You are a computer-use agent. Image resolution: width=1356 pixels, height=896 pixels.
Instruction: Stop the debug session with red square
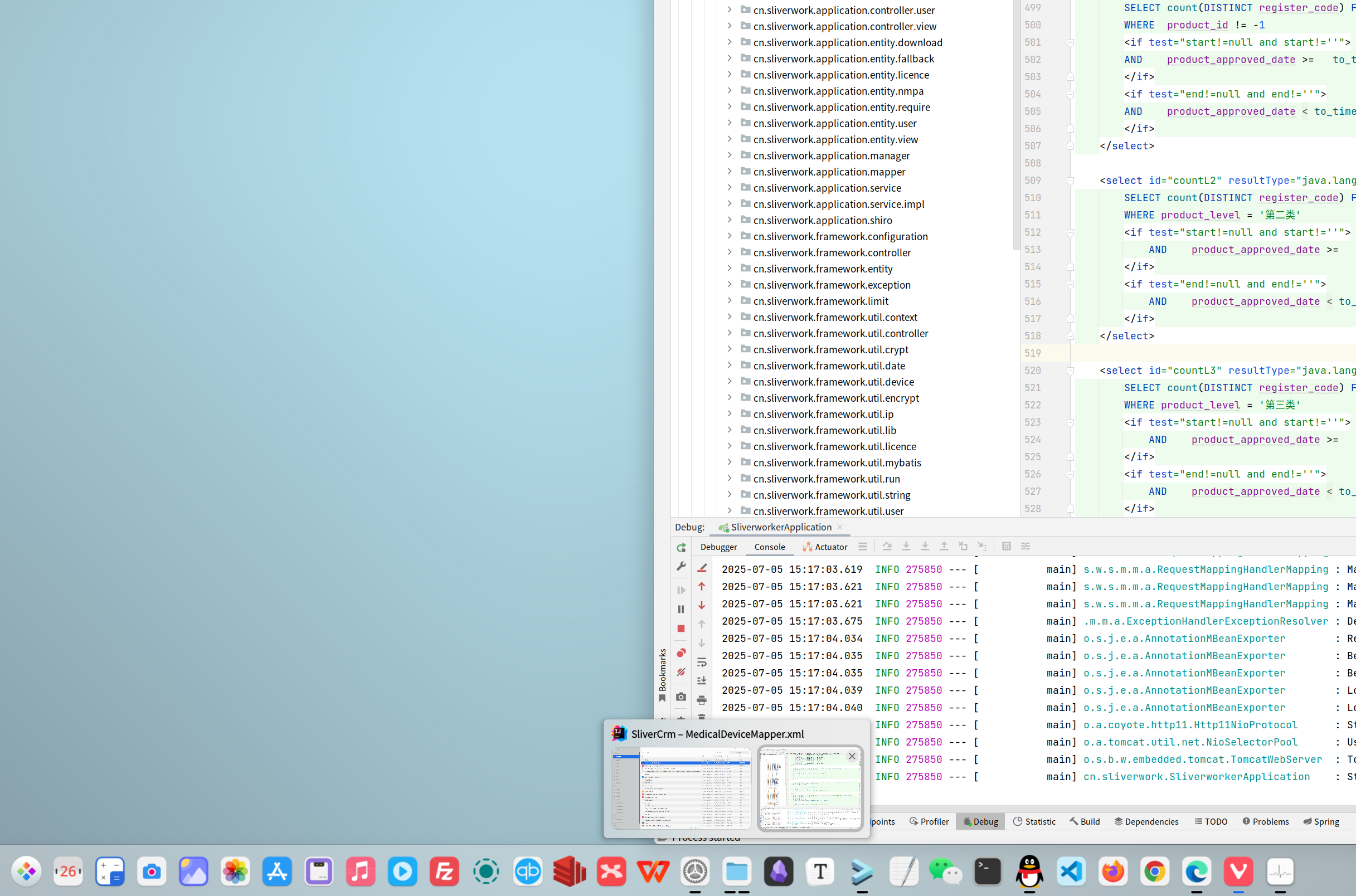[681, 629]
